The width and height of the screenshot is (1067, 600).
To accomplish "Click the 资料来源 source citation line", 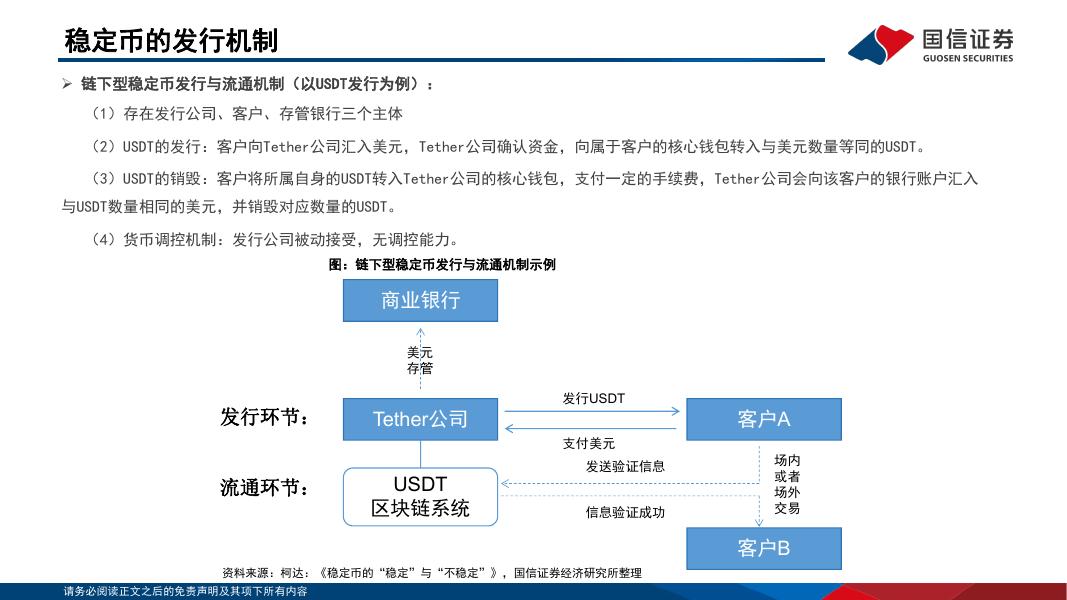I will 432,573.
